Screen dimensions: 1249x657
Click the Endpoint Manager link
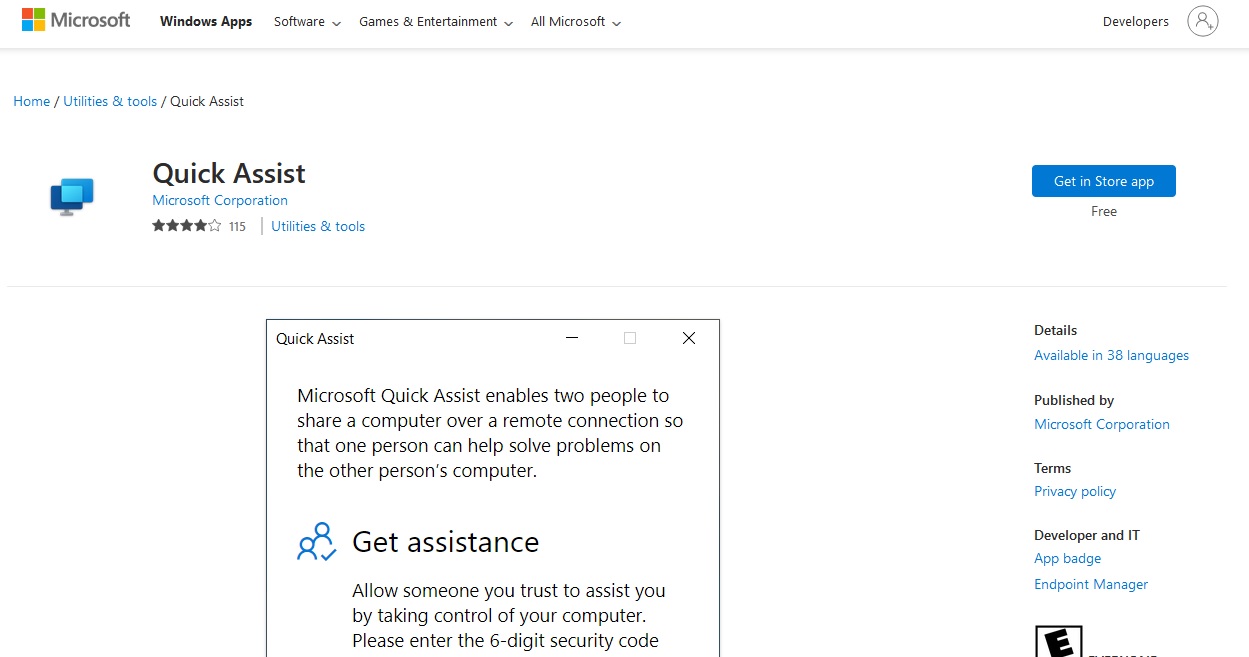click(x=1090, y=584)
